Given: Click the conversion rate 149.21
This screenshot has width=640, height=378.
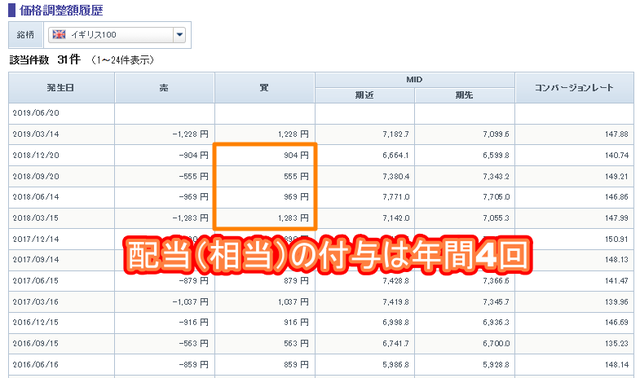Looking at the screenshot, I should 616,176.
